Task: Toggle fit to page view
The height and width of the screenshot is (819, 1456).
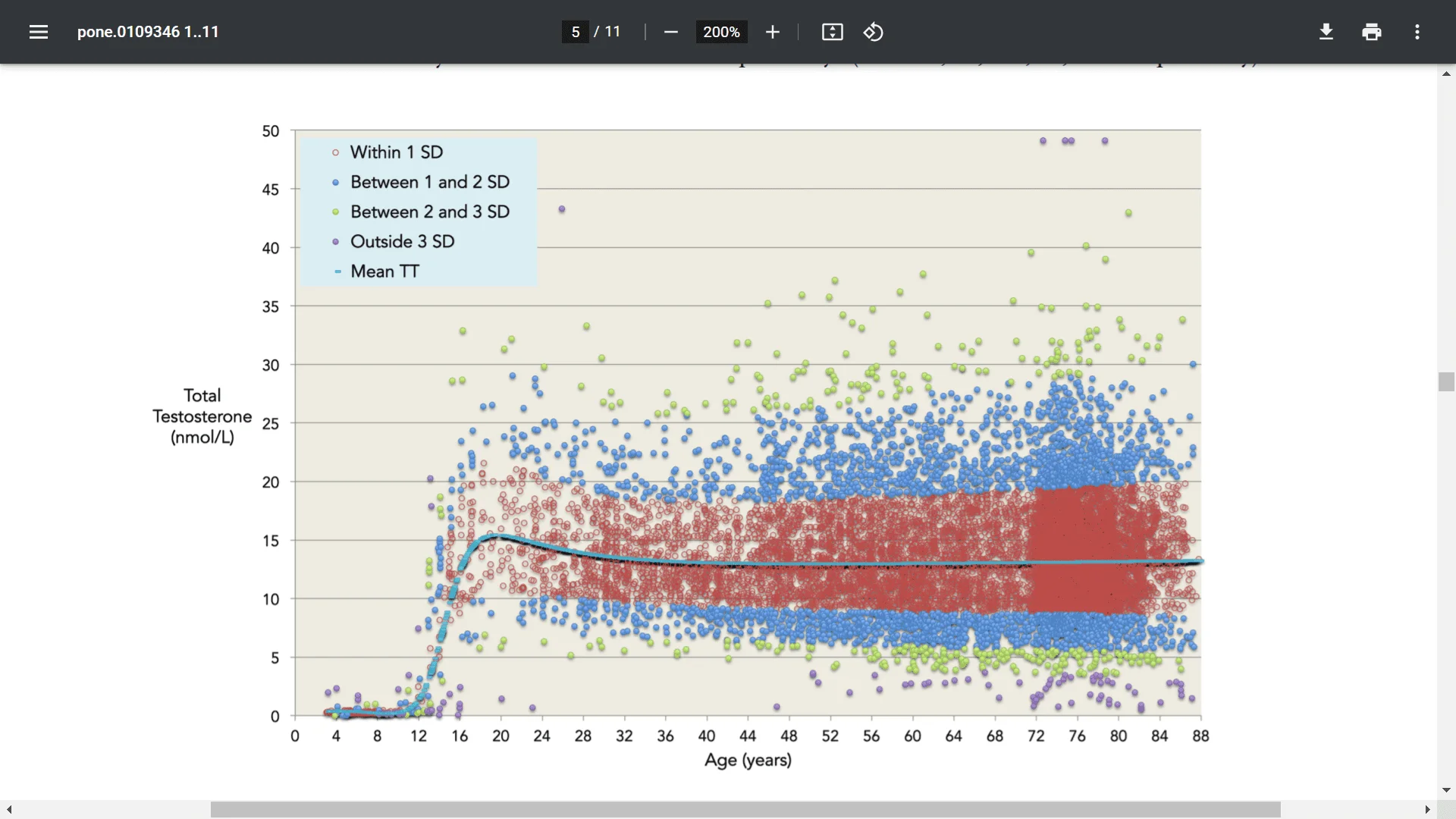Action: 832,32
